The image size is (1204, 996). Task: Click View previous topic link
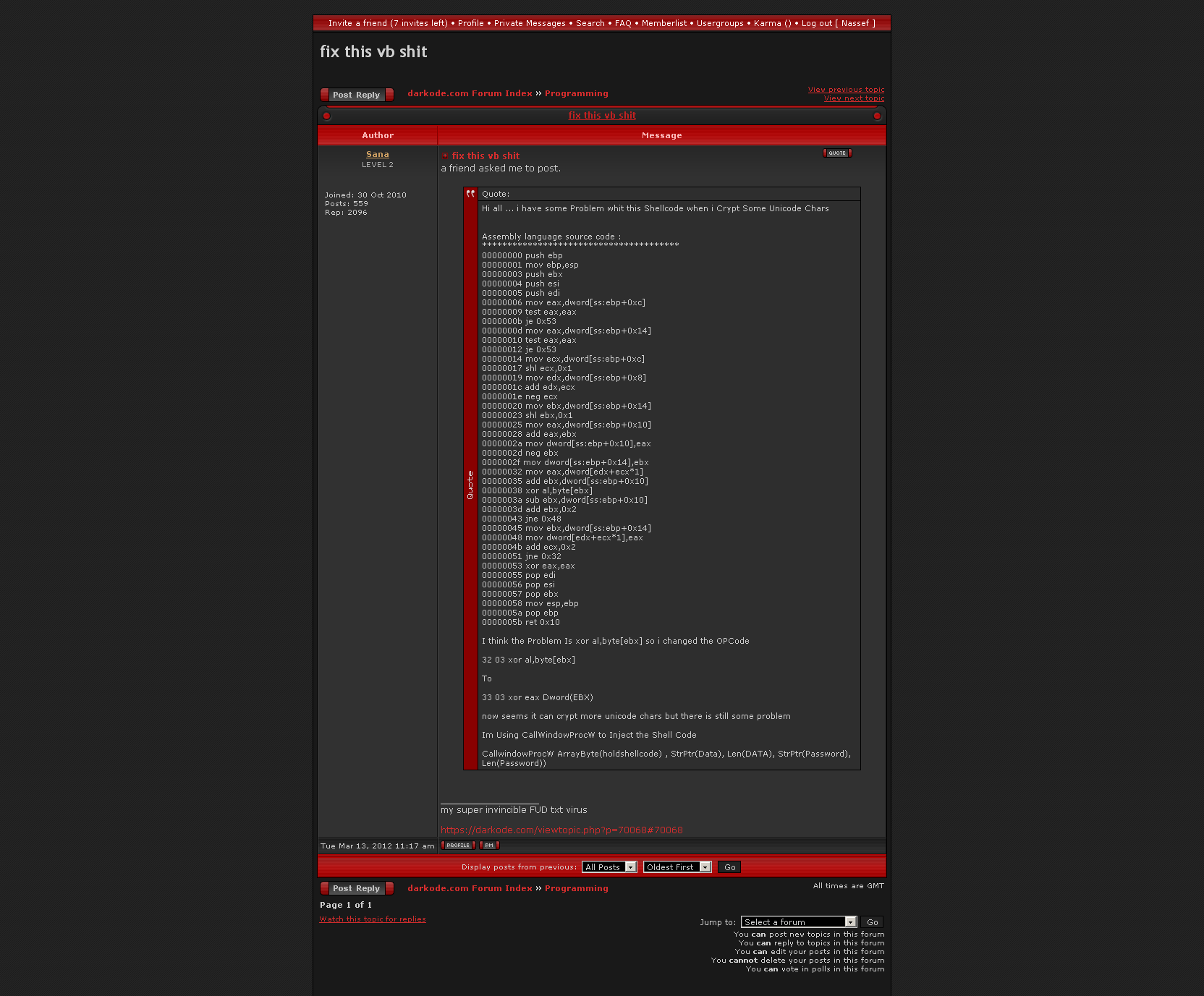(x=846, y=90)
